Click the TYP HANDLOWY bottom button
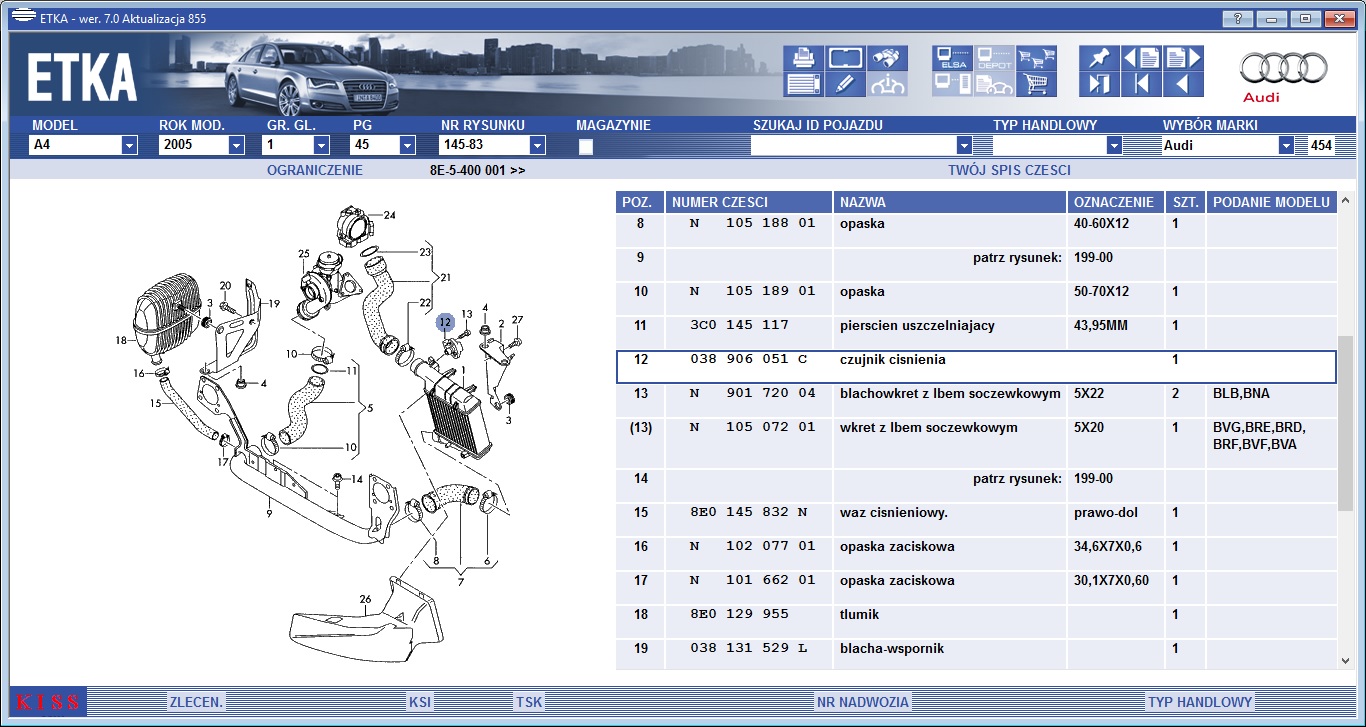Image resolution: width=1366 pixels, height=727 pixels. click(1200, 702)
